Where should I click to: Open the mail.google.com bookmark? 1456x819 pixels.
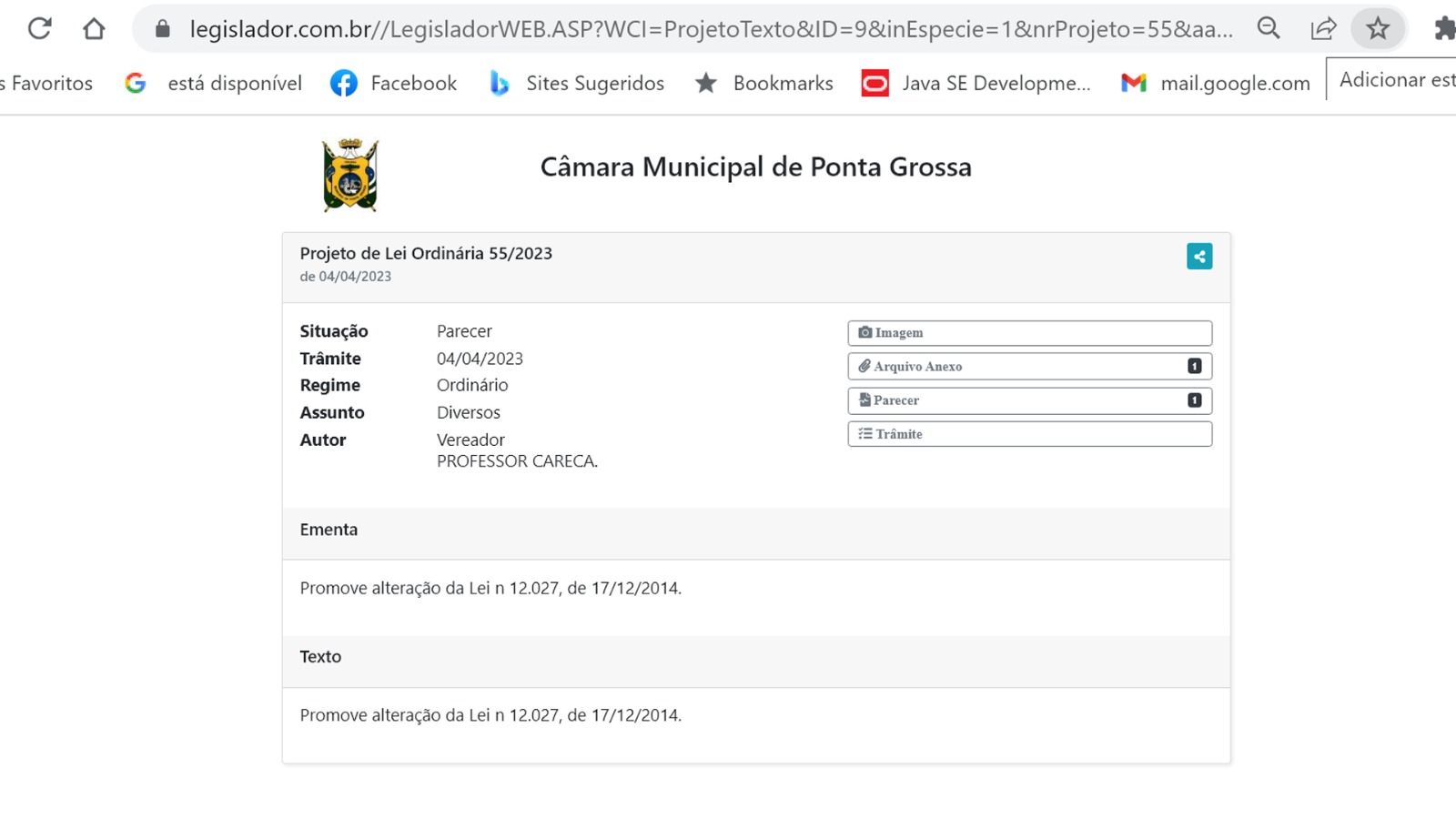(x=1216, y=84)
